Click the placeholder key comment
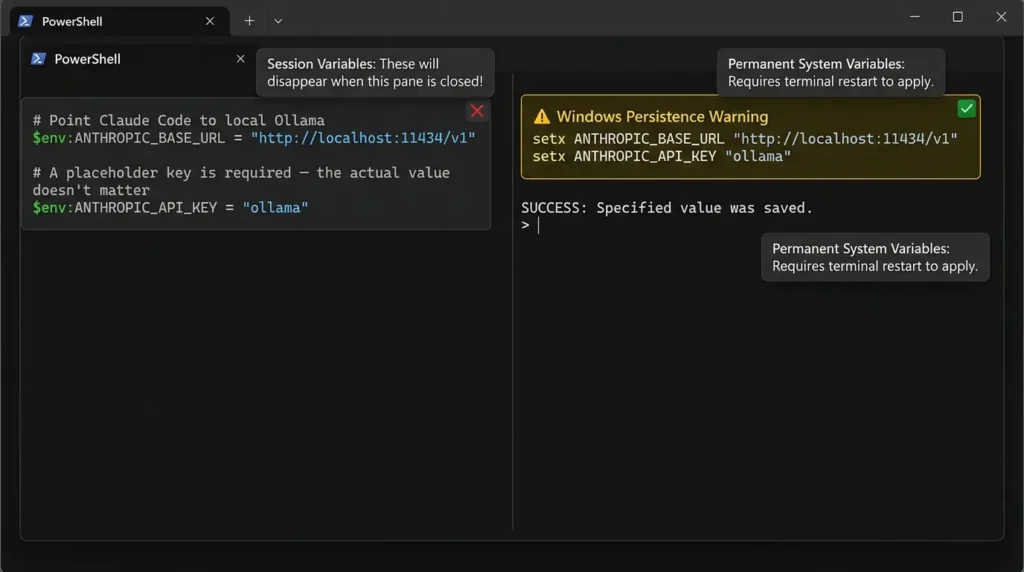Screen dimensions: 1024x572 (241, 182)
